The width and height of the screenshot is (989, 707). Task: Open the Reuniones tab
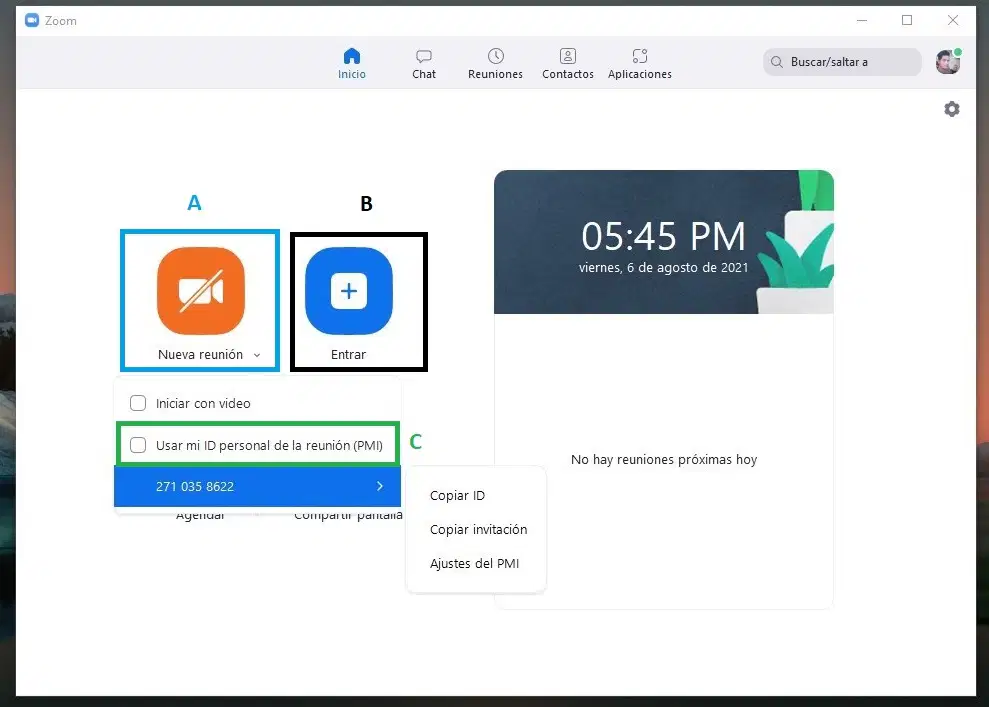point(495,64)
